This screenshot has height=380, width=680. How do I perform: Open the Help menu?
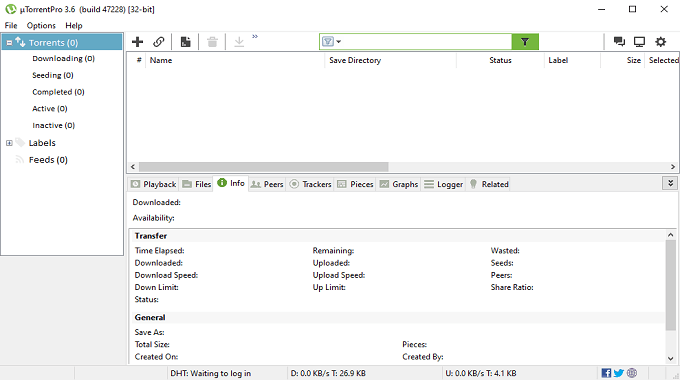click(74, 25)
